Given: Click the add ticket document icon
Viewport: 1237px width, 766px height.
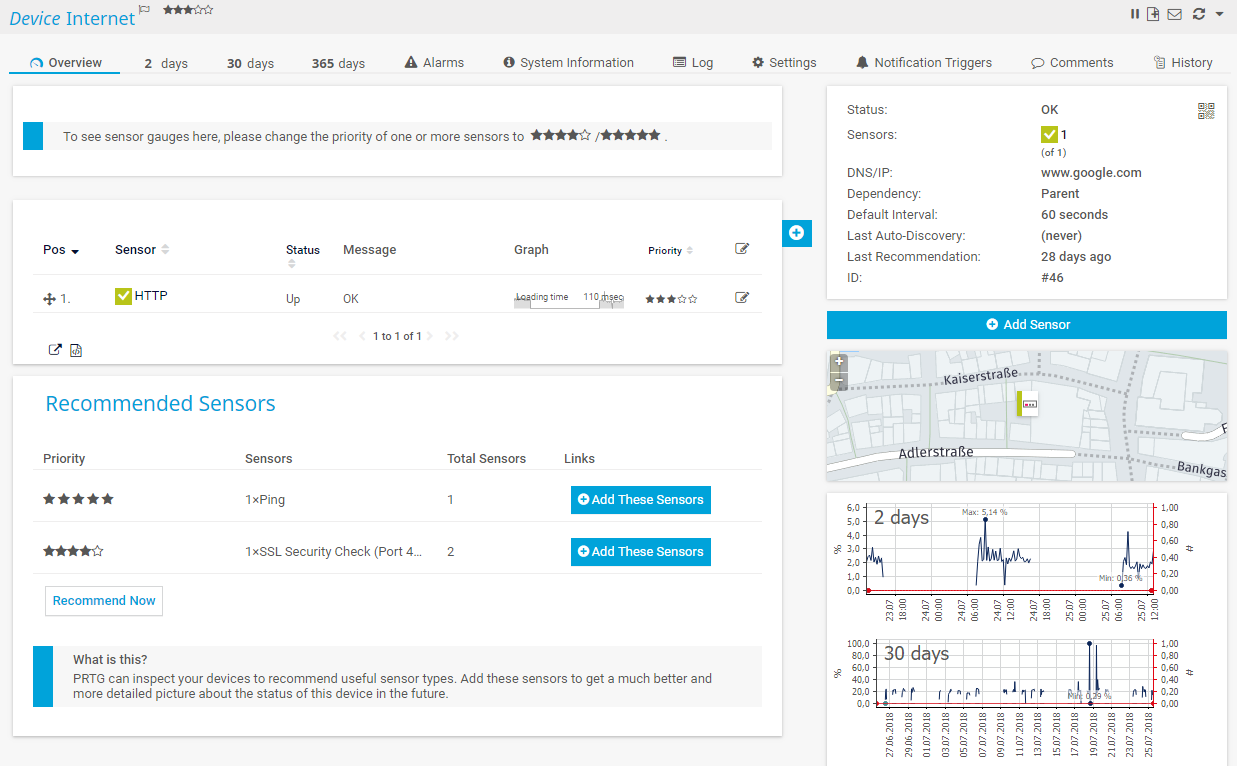Looking at the screenshot, I should pos(1153,14).
